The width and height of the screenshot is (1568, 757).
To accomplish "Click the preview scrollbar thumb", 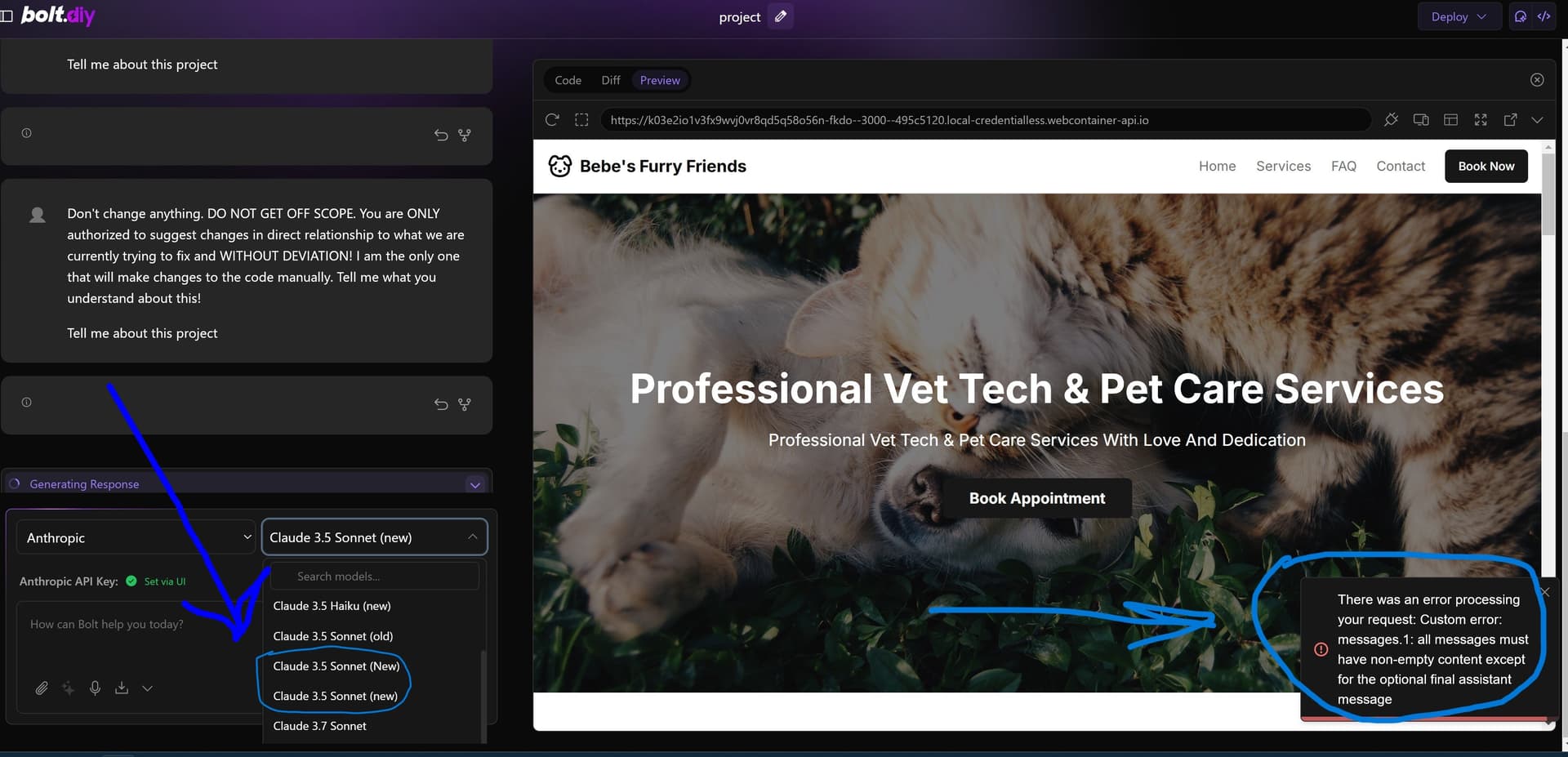I will click(1548, 194).
